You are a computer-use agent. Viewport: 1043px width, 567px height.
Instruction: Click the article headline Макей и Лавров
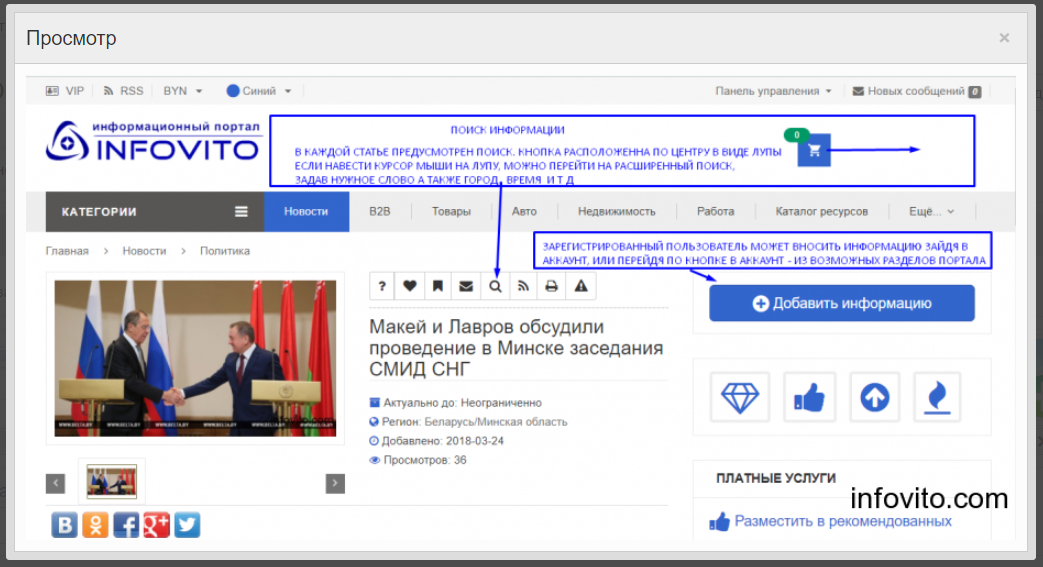(516, 347)
